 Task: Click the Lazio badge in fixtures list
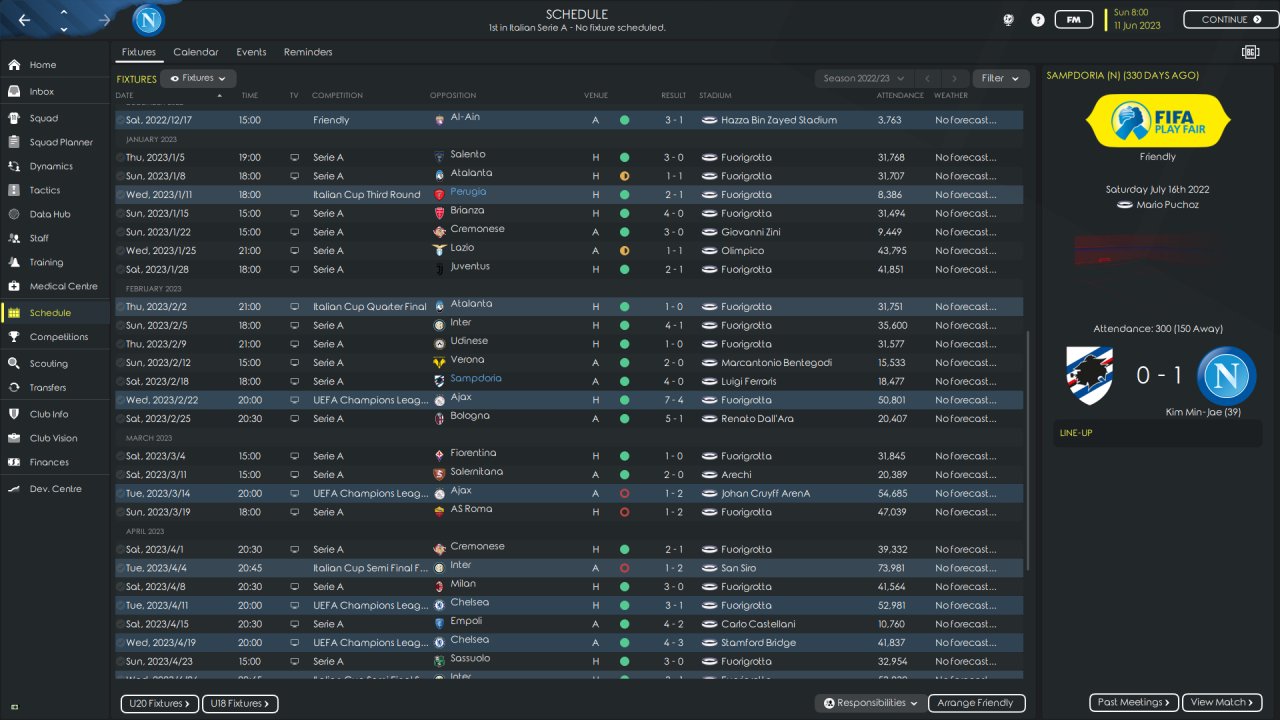[439, 250]
